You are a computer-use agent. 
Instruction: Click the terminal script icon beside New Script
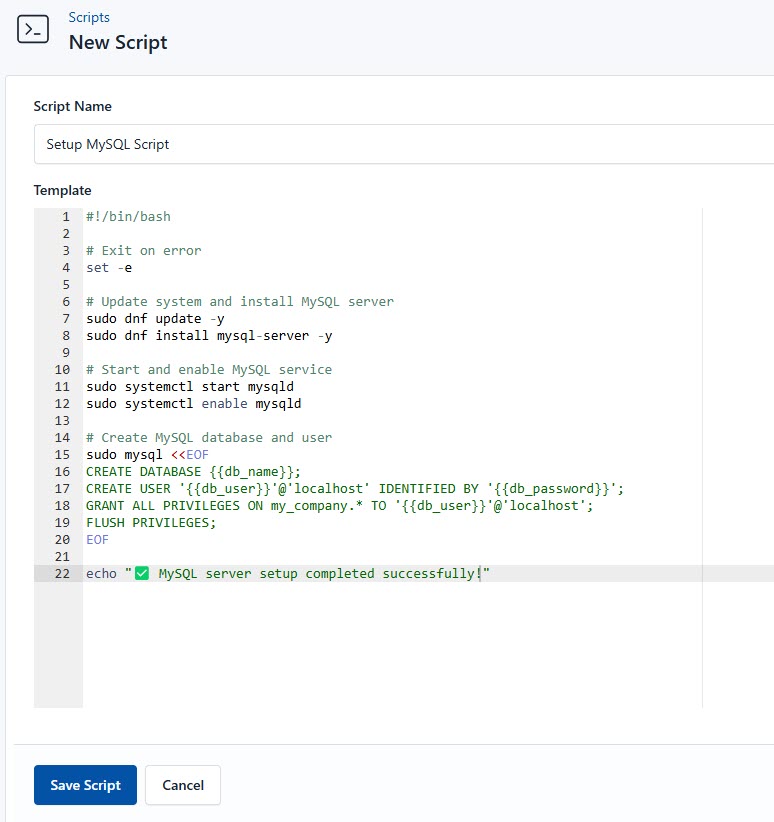coord(33,29)
